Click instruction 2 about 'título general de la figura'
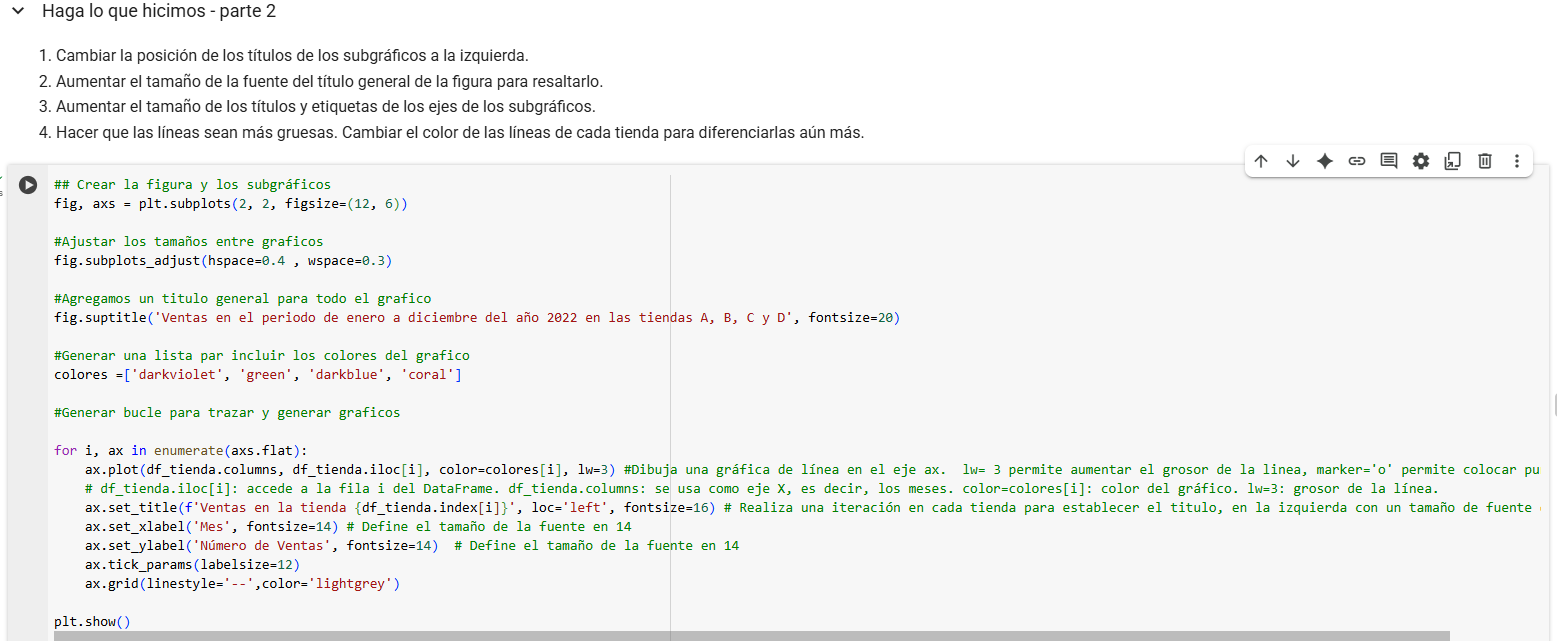The image size is (1557, 641). coord(329,81)
